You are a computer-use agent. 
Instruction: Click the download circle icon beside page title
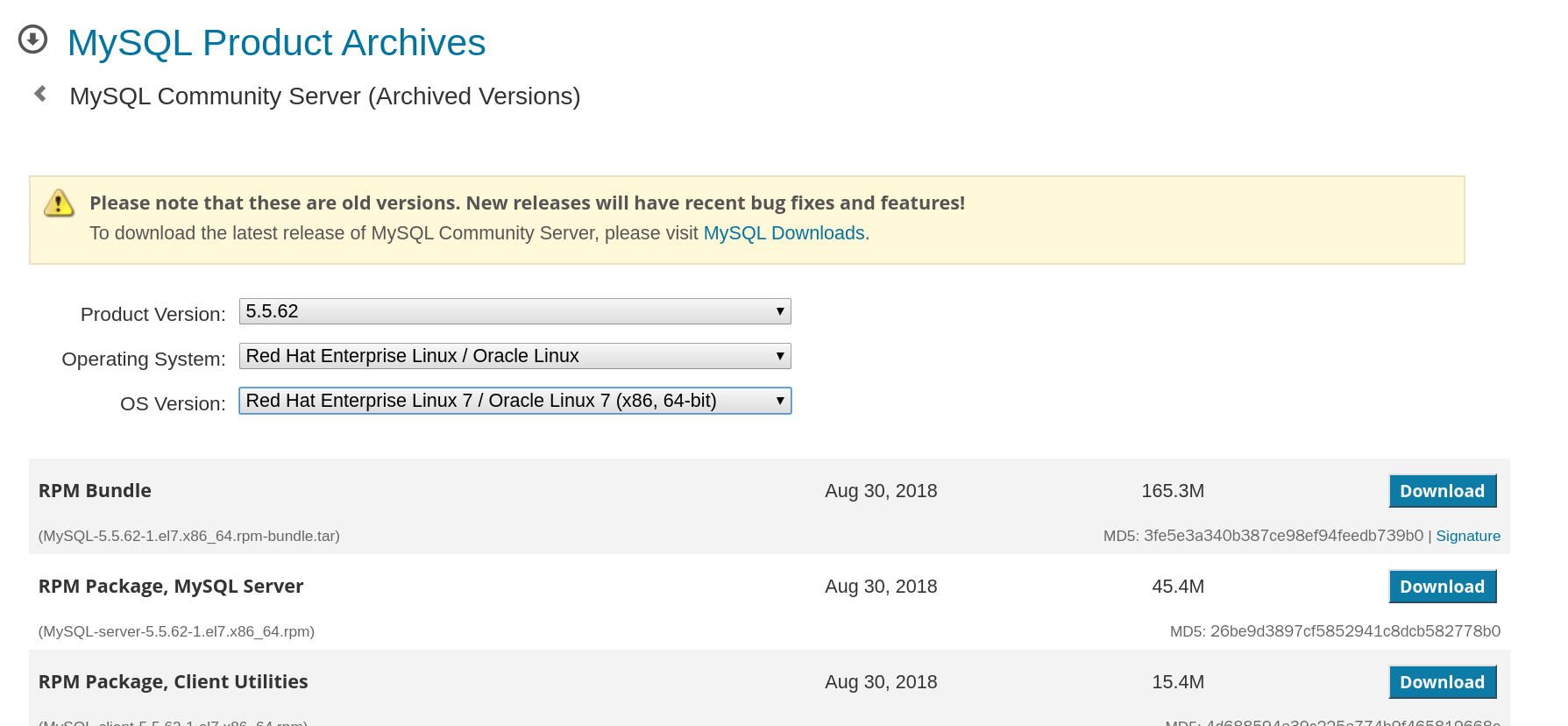32,39
